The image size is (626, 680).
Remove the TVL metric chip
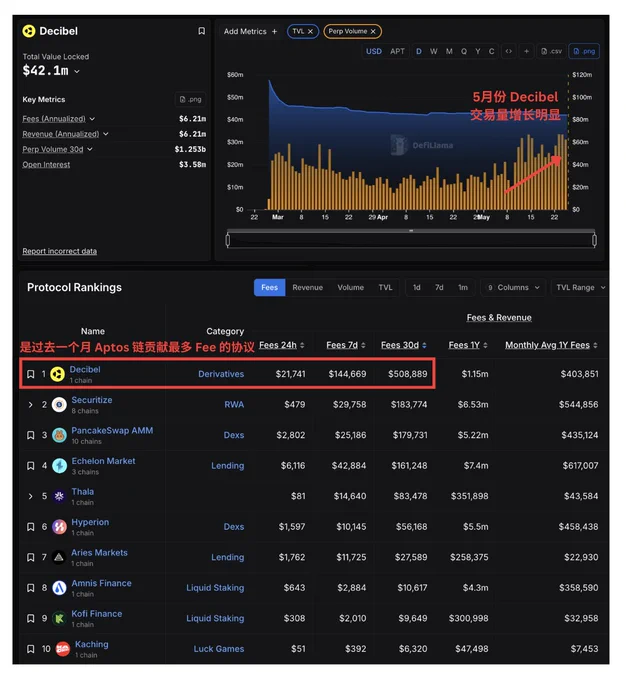click(310, 31)
